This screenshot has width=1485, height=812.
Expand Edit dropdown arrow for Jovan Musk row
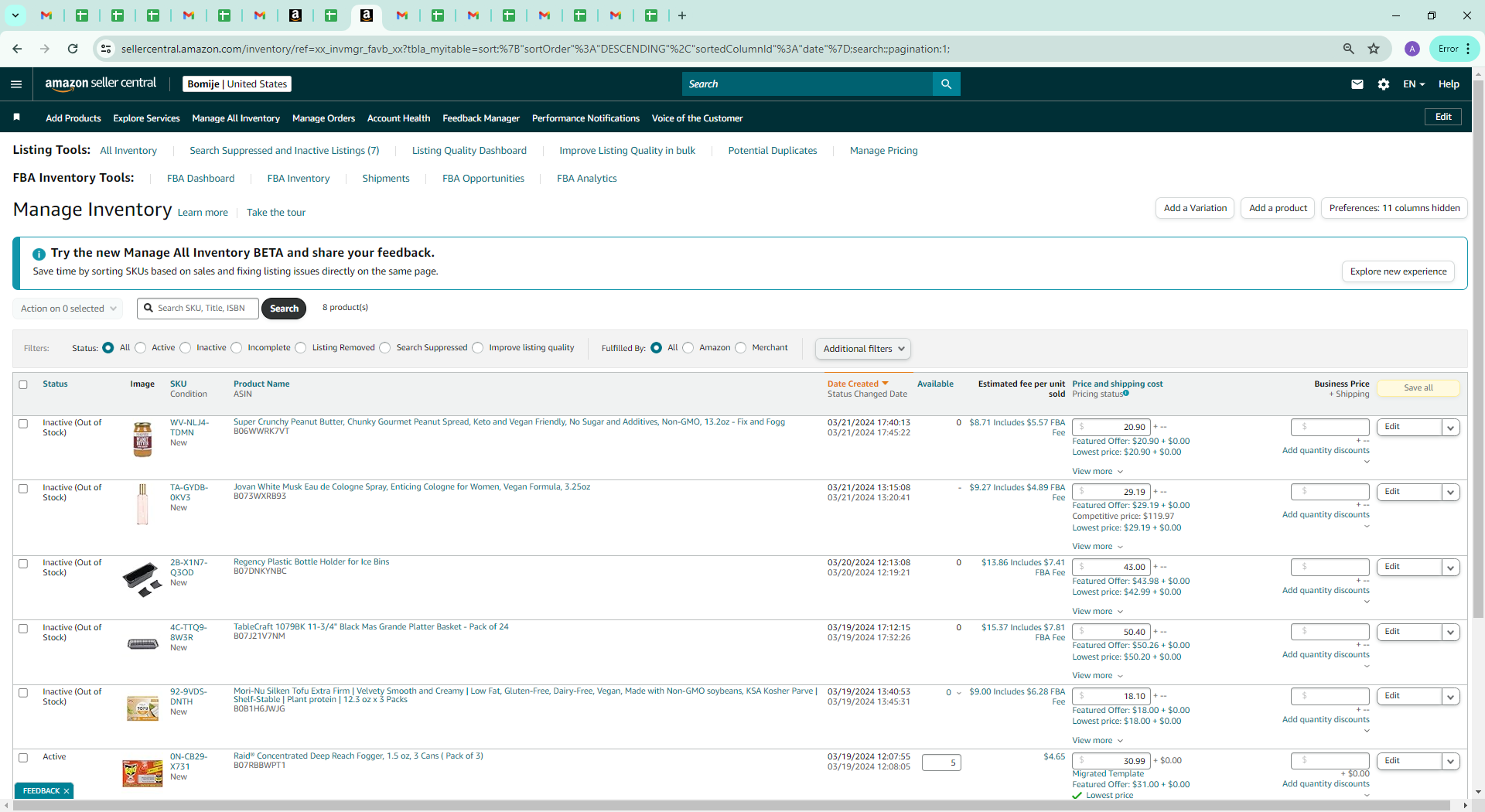pyautogui.click(x=1451, y=493)
